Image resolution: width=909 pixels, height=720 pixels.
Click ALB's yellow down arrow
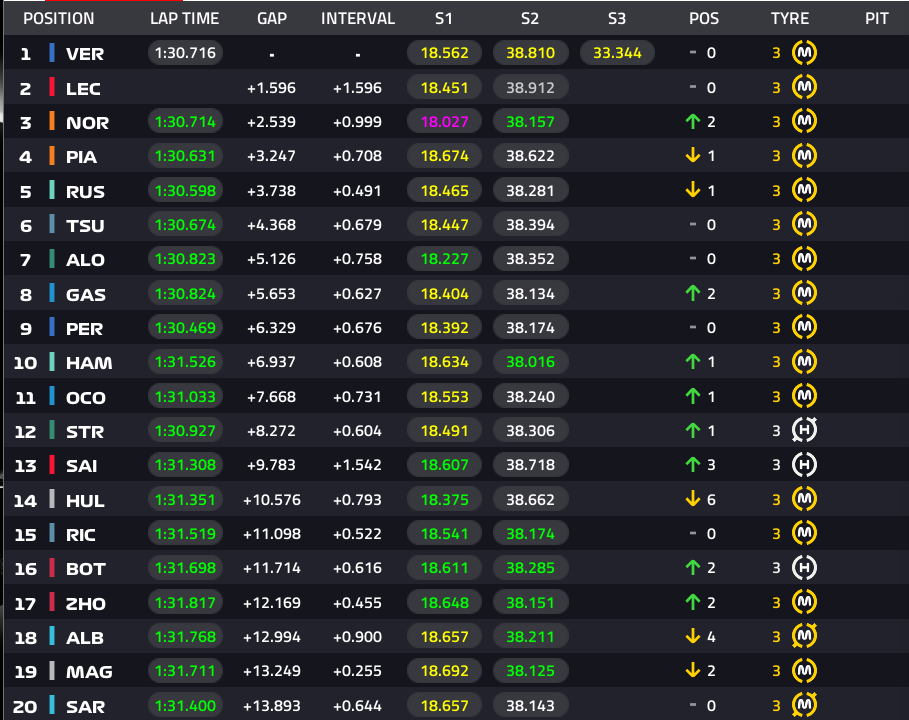click(x=693, y=637)
